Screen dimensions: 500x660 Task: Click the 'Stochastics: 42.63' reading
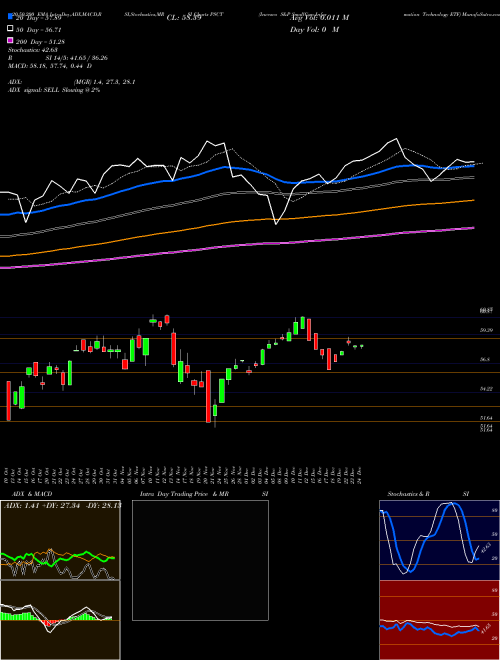(32, 50)
